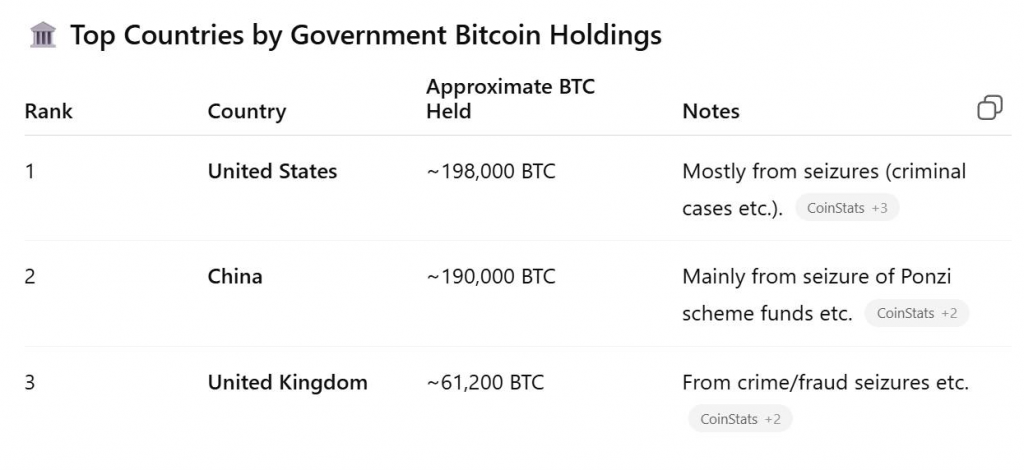Select China country cell
The height and width of the screenshot is (470, 1024).
tap(235, 276)
